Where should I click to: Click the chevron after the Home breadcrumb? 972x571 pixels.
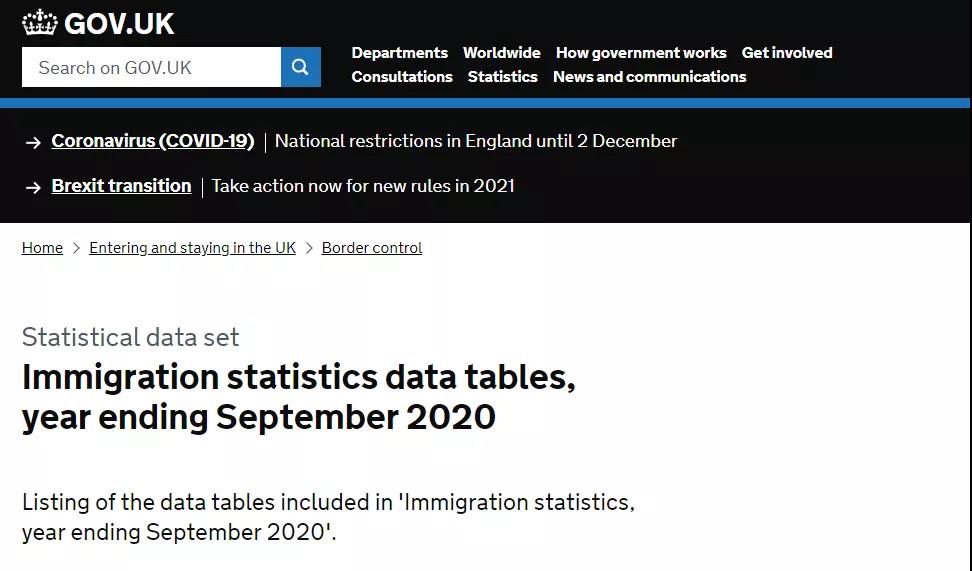click(76, 248)
